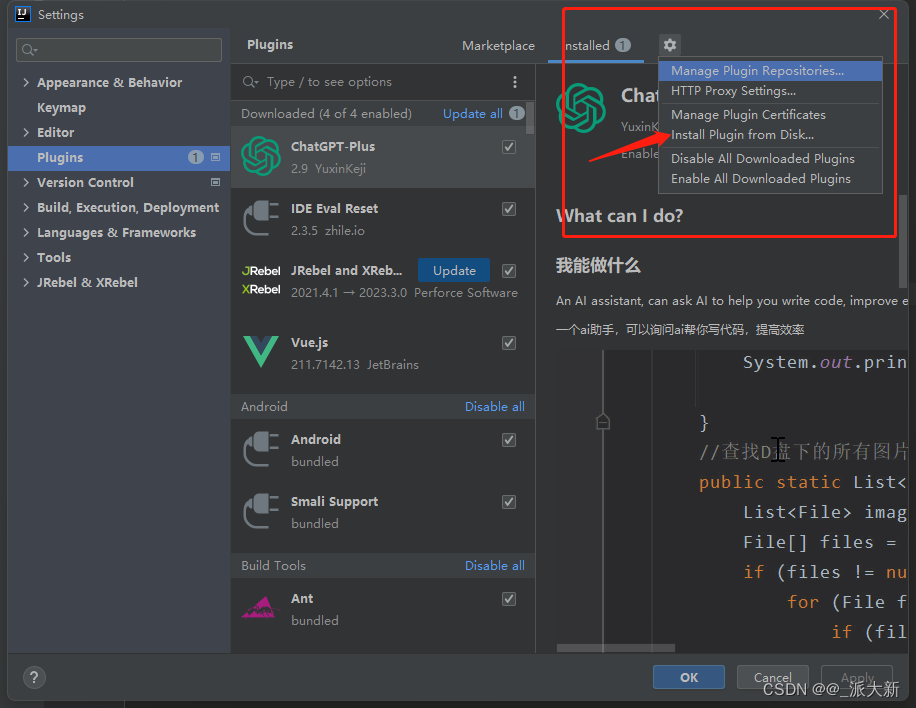Toggle the Ant plugin checkbox
Viewport: 916px width, 708px height.
click(509, 599)
